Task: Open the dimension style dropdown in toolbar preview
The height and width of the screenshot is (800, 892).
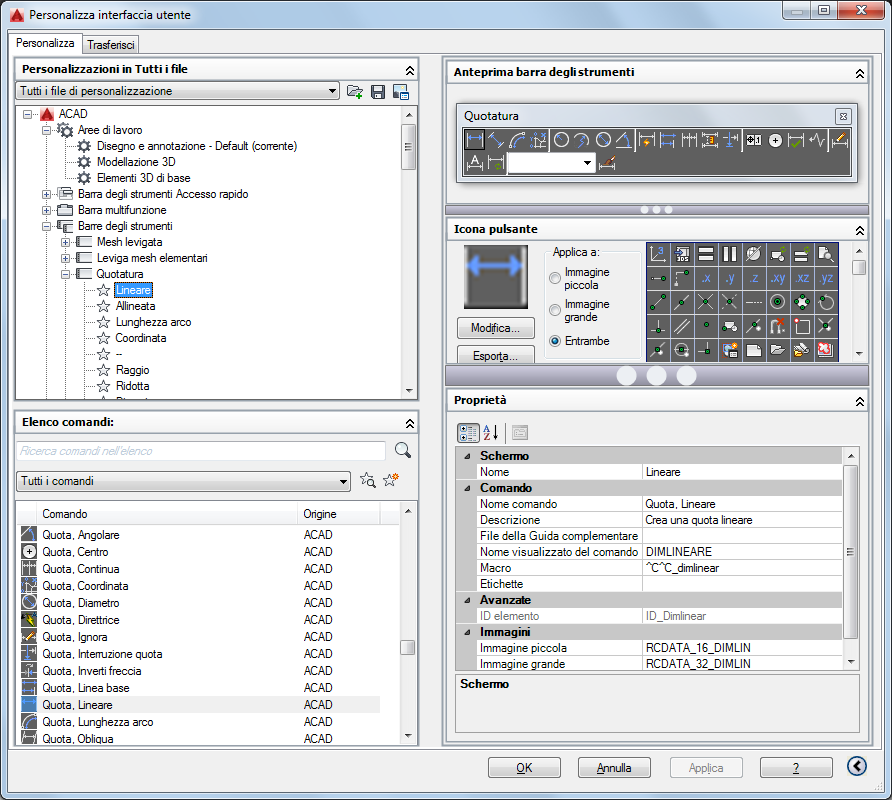Action: (587, 163)
